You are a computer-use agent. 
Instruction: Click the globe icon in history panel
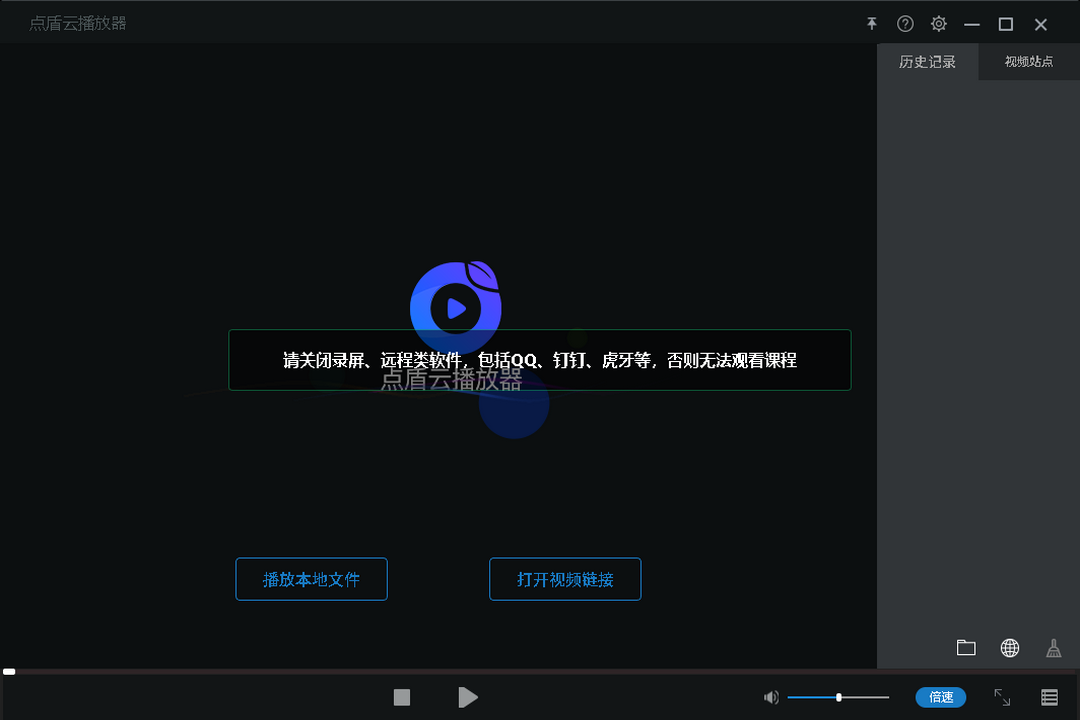click(1010, 648)
